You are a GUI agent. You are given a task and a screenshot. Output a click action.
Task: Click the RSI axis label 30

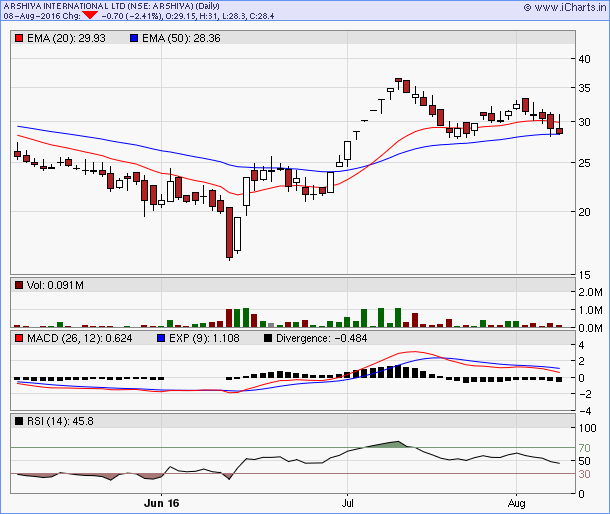pyautogui.click(x=584, y=474)
